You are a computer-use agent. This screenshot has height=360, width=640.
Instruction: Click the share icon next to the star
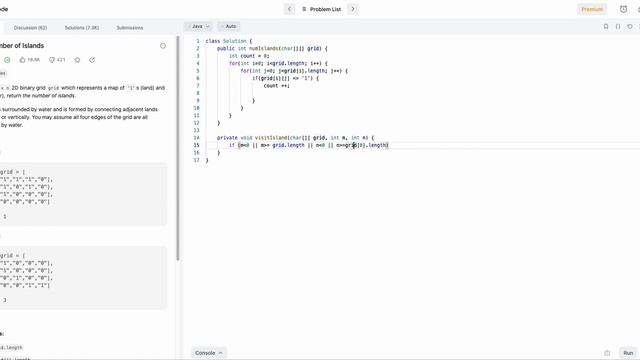(92, 60)
